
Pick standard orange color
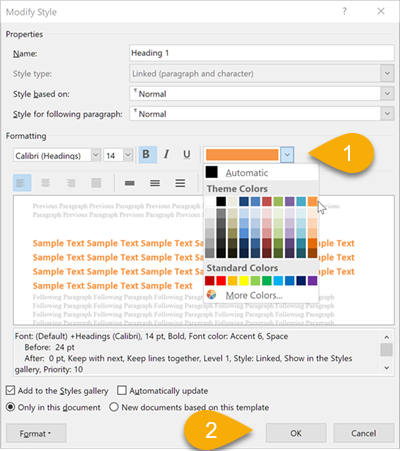(233, 281)
